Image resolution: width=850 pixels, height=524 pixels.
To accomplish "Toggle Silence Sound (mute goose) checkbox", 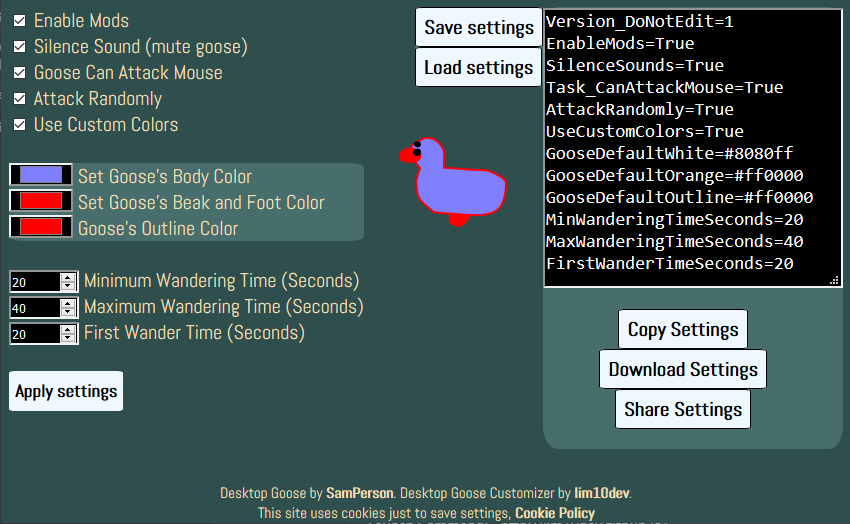I will 20,47.
